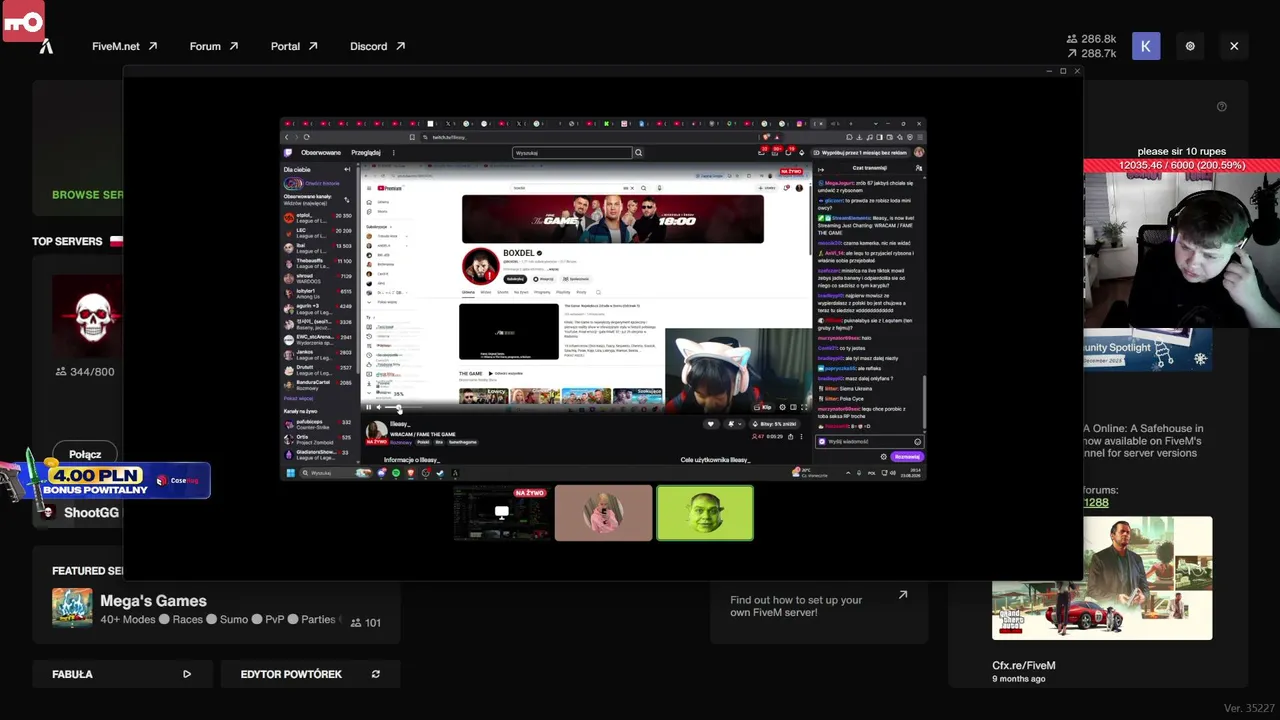1280x720 pixels.
Task: Sort the followed channels list
Action: [x=347, y=199]
